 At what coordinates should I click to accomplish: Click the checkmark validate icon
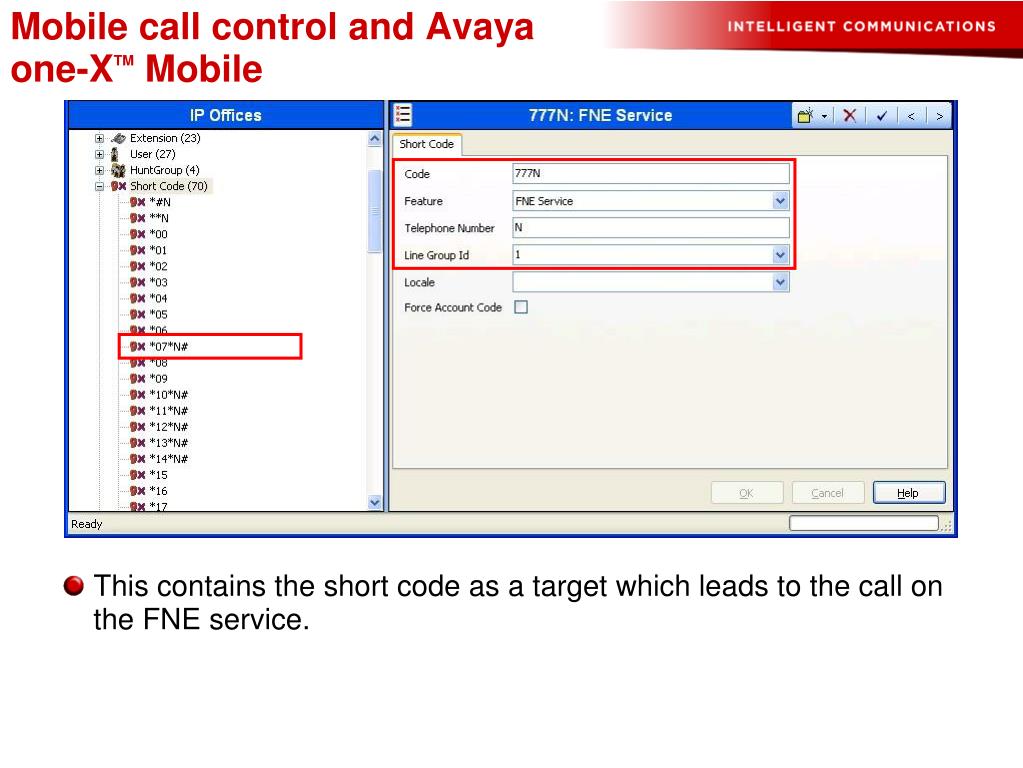[882, 116]
